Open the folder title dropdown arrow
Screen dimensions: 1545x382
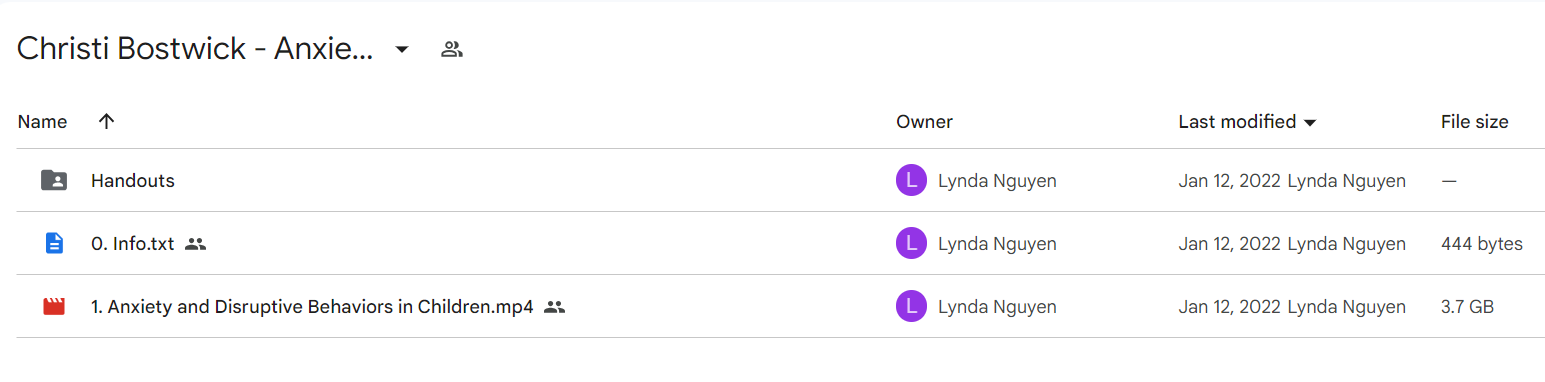coord(402,49)
